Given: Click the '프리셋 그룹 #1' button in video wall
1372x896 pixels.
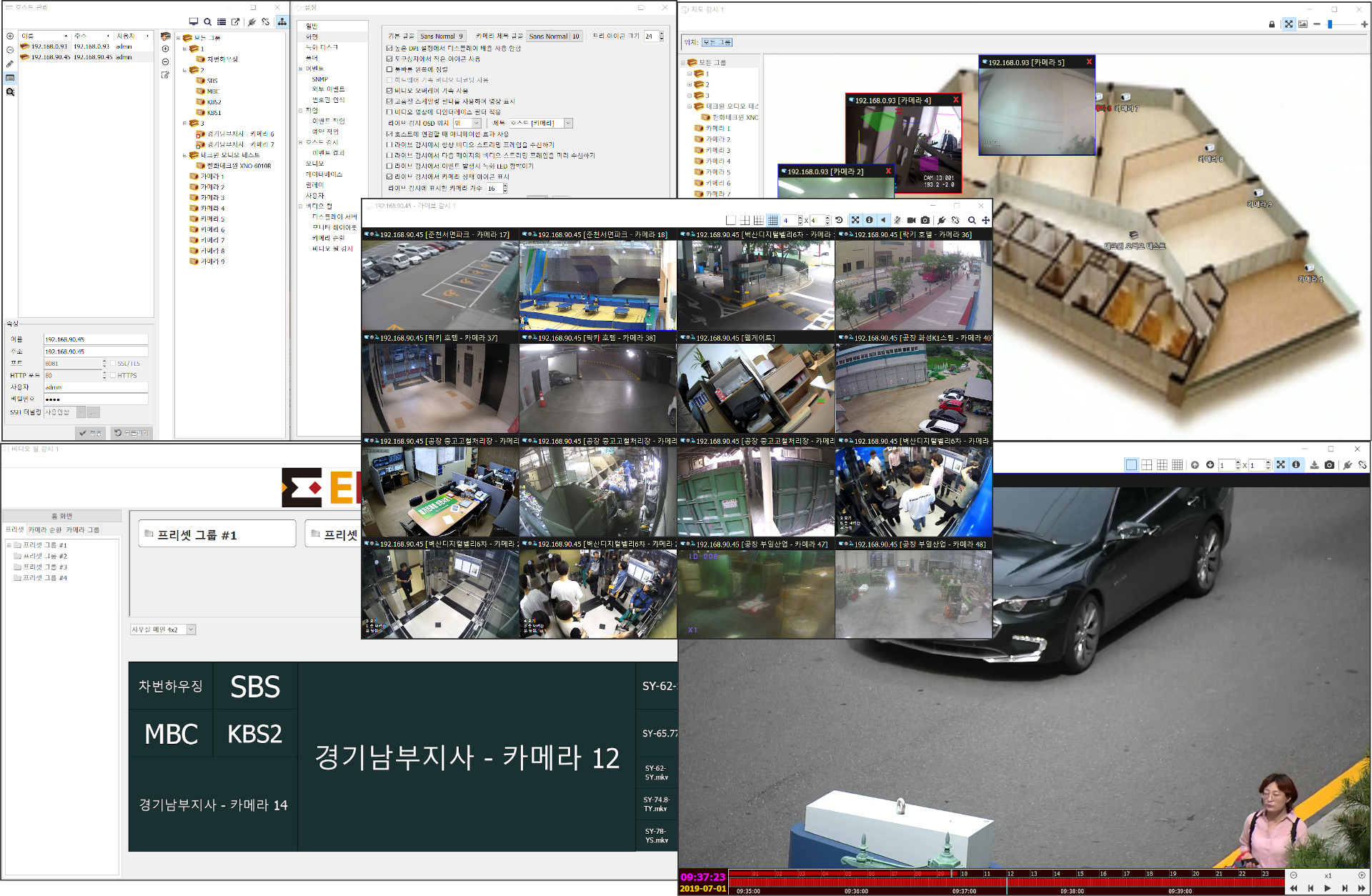Looking at the screenshot, I should (x=217, y=534).
